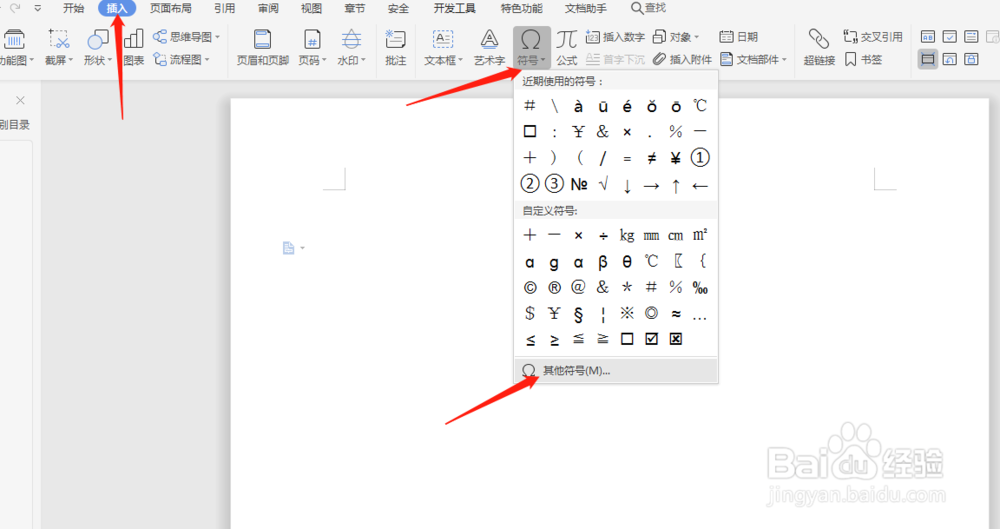The height and width of the screenshot is (529, 1000).
Task: Insert the date with 日期
Action: 739,37
